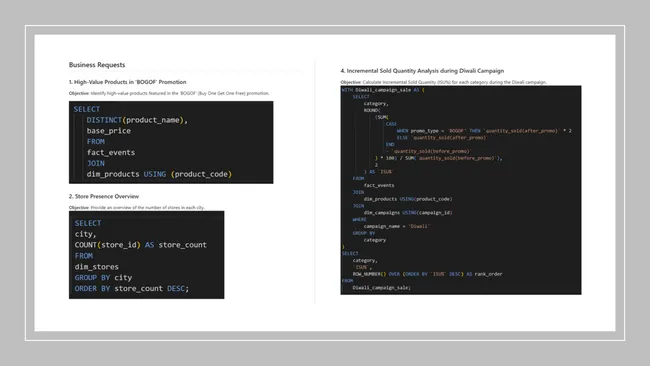The image size is (650, 366).
Task: Select the "ROUND(" line in Diwali query
Action: click(x=372, y=110)
